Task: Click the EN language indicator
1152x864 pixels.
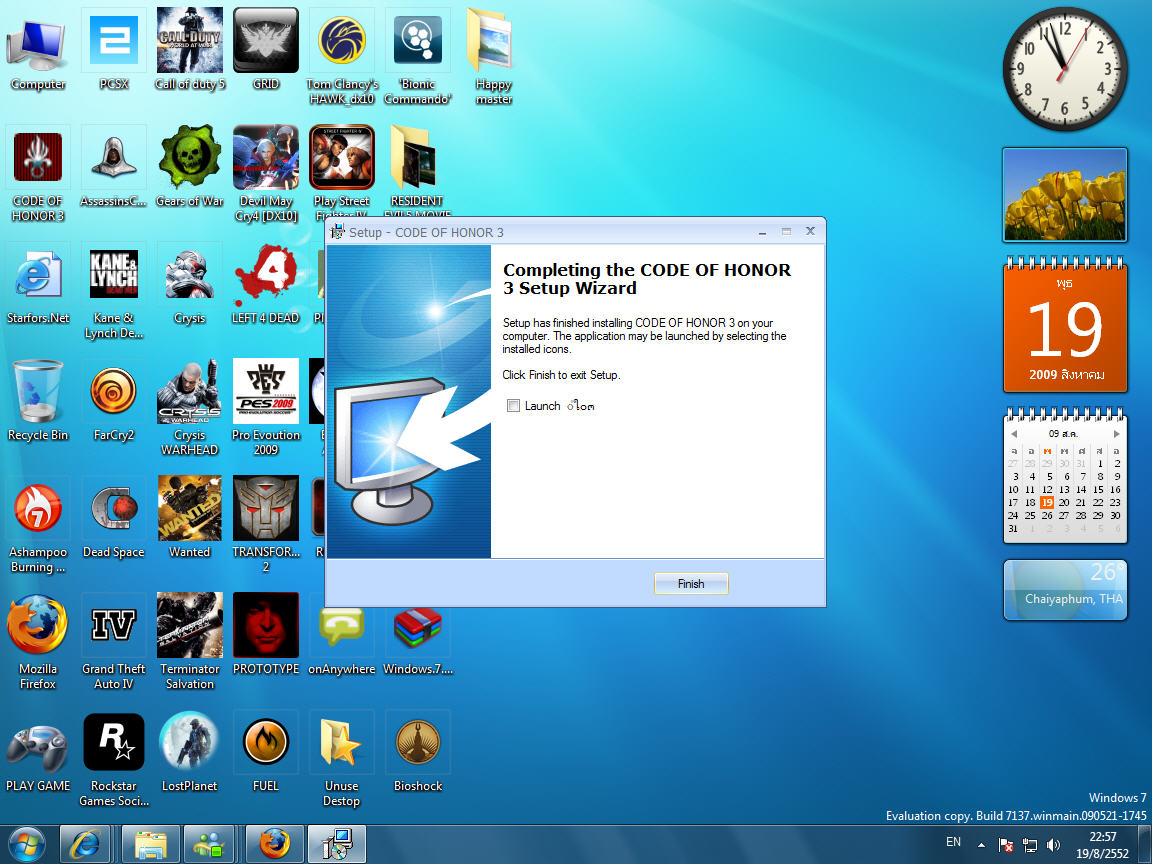Action: pyautogui.click(x=953, y=842)
